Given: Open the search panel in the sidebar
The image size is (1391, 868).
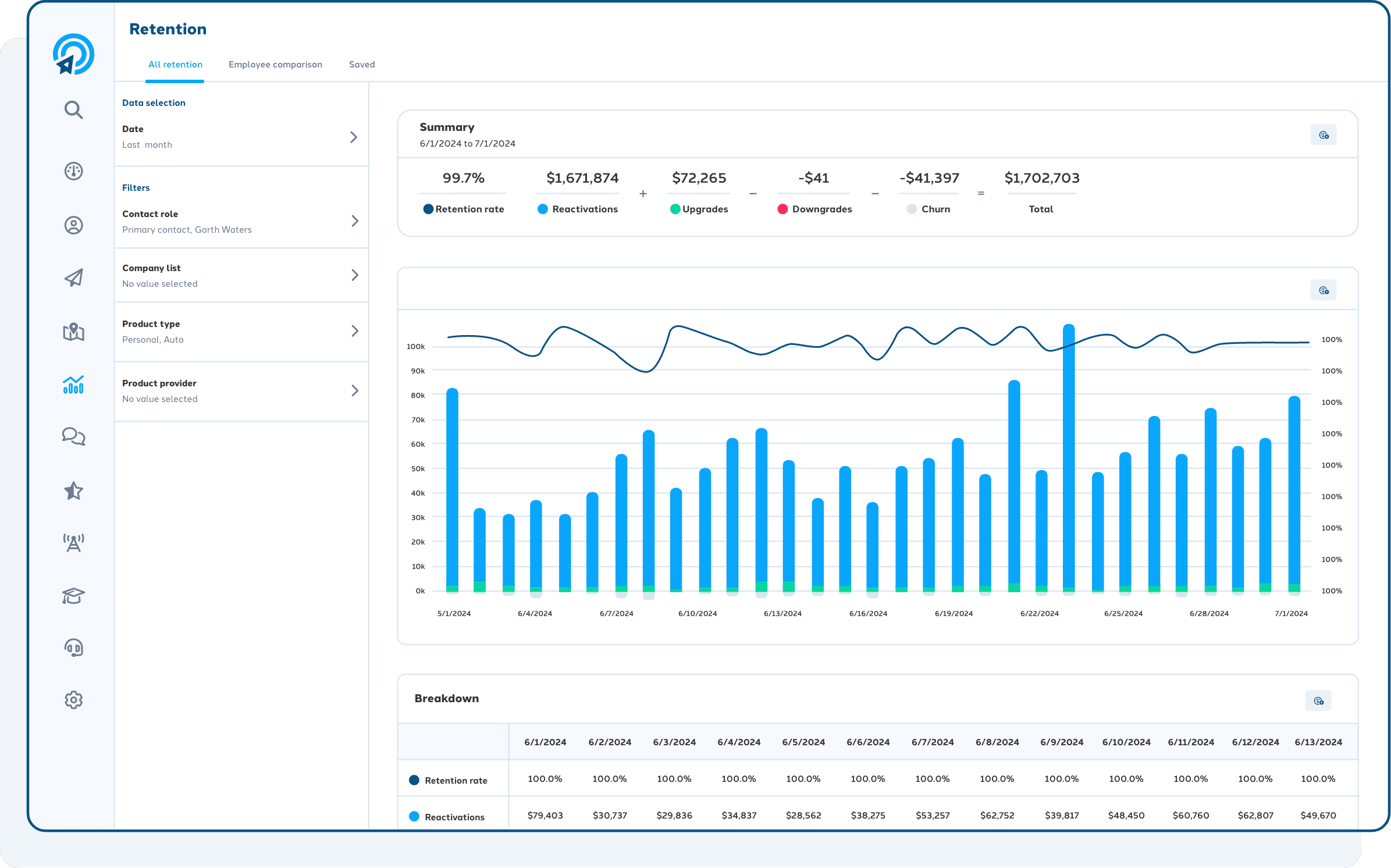Looking at the screenshot, I should 73,109.
